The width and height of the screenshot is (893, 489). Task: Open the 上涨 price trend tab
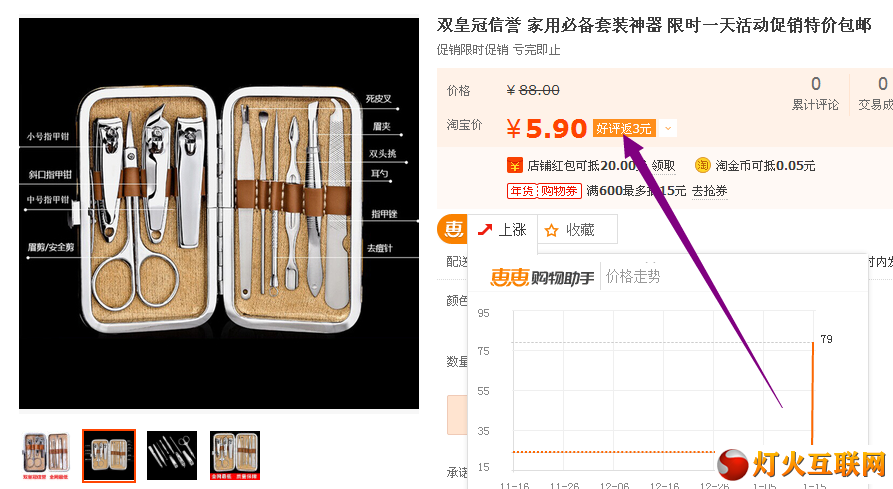(502, 230)
